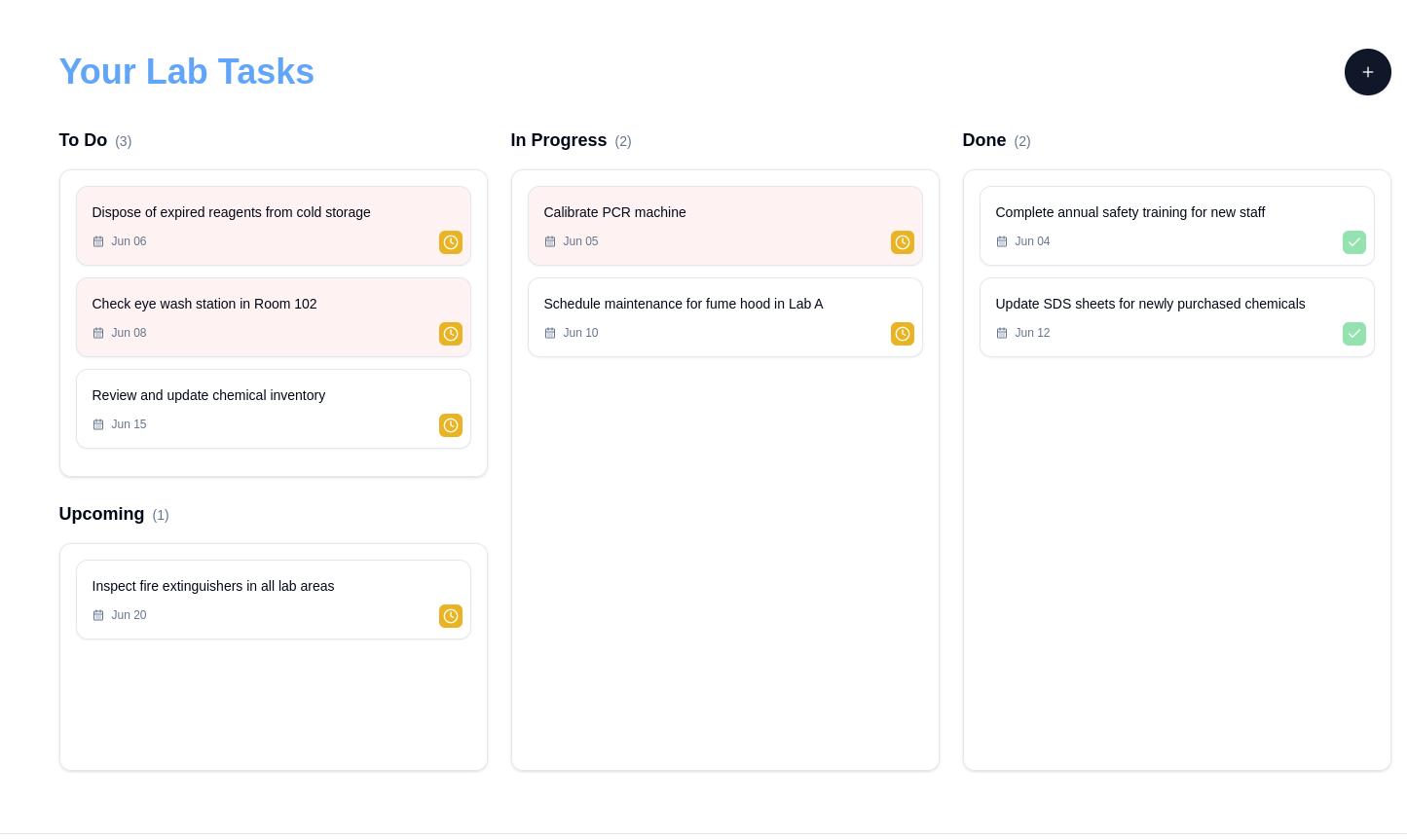This screenshot has height=840, width=1407.
Task: Click clock icon on Calibrate PCR machine card
Action: pos(902,242)
